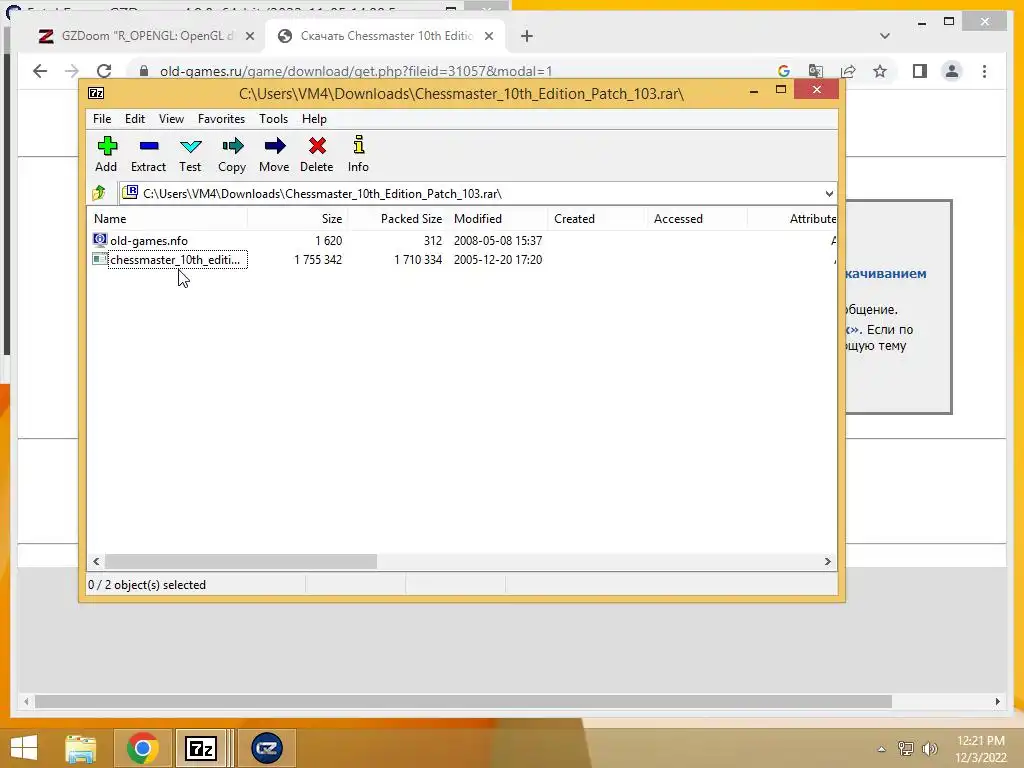
Task: Close the Chessmaster download tab
Action: [x=488, y=36]
